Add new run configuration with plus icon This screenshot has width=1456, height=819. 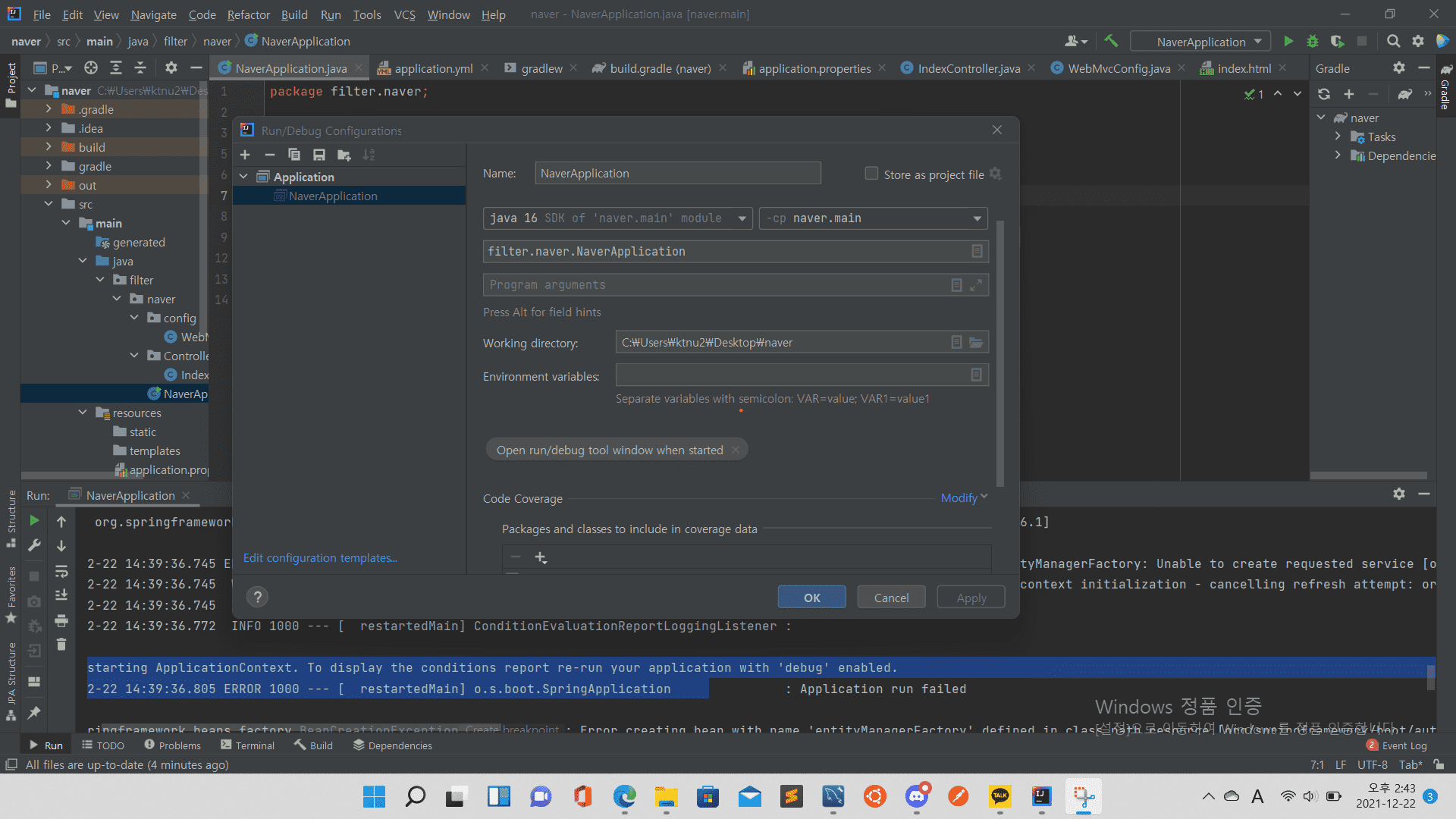[245, 155]
